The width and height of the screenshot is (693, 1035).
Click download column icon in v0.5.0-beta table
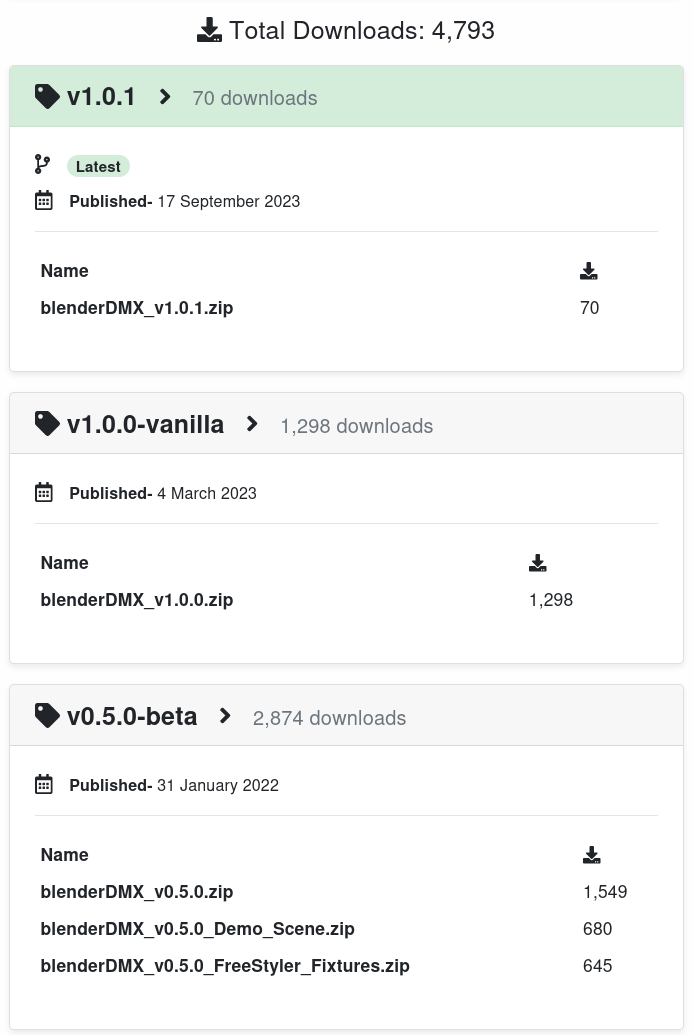point(592,855)
